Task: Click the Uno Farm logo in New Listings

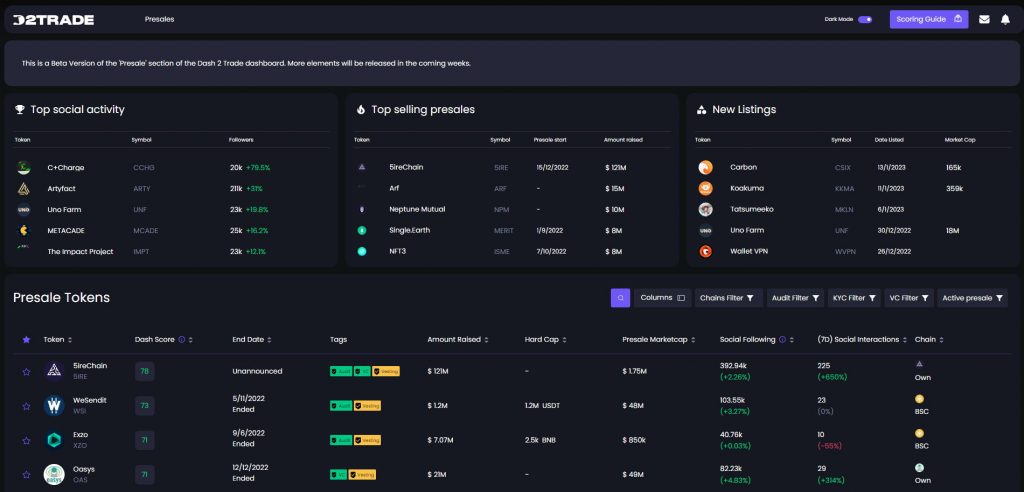Action: coord(705,230)
